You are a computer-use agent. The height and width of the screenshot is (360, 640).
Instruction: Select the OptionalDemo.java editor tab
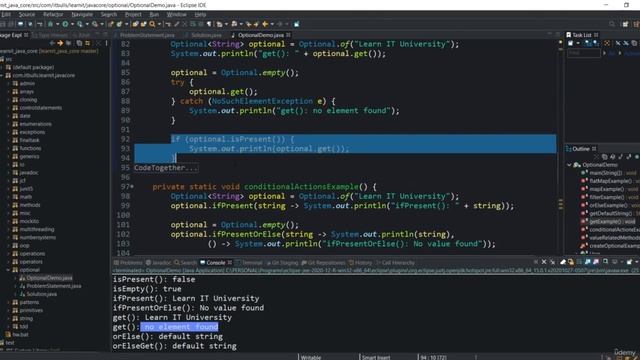(260, 35)
